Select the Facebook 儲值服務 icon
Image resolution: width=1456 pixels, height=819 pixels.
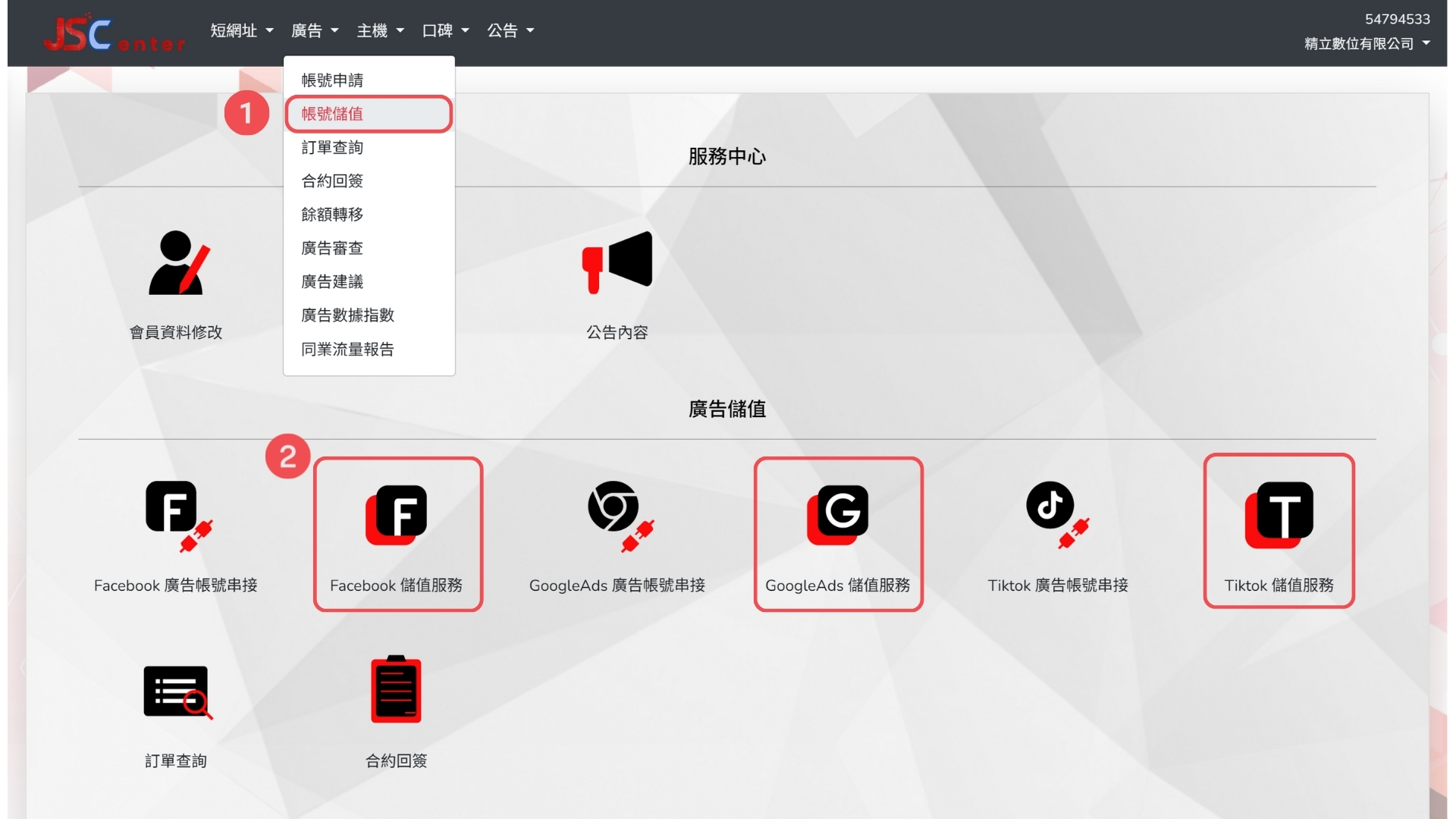point(397,515)
